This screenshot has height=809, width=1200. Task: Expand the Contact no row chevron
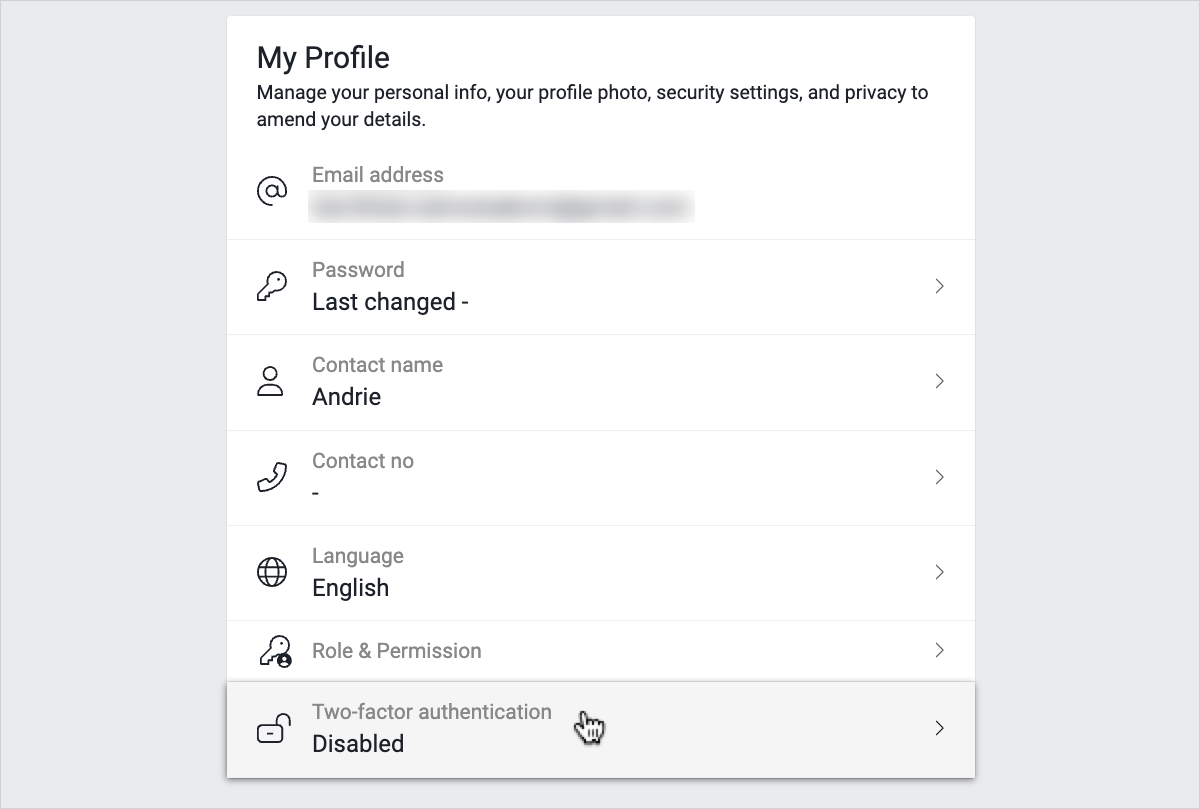939,477
